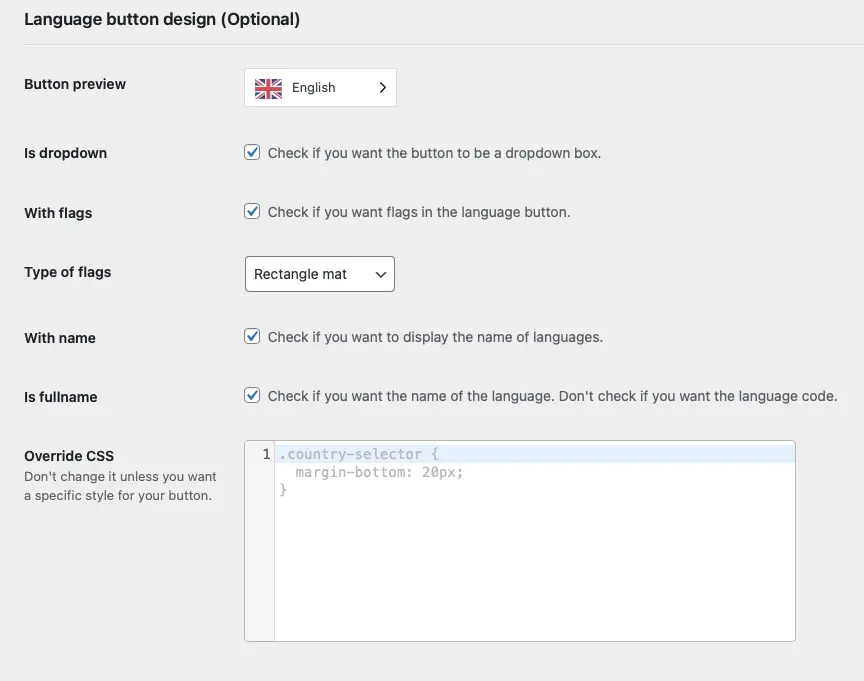864x681 pixels.
Task: Disable the With name checkbox
Action: (x=252, y=337)
